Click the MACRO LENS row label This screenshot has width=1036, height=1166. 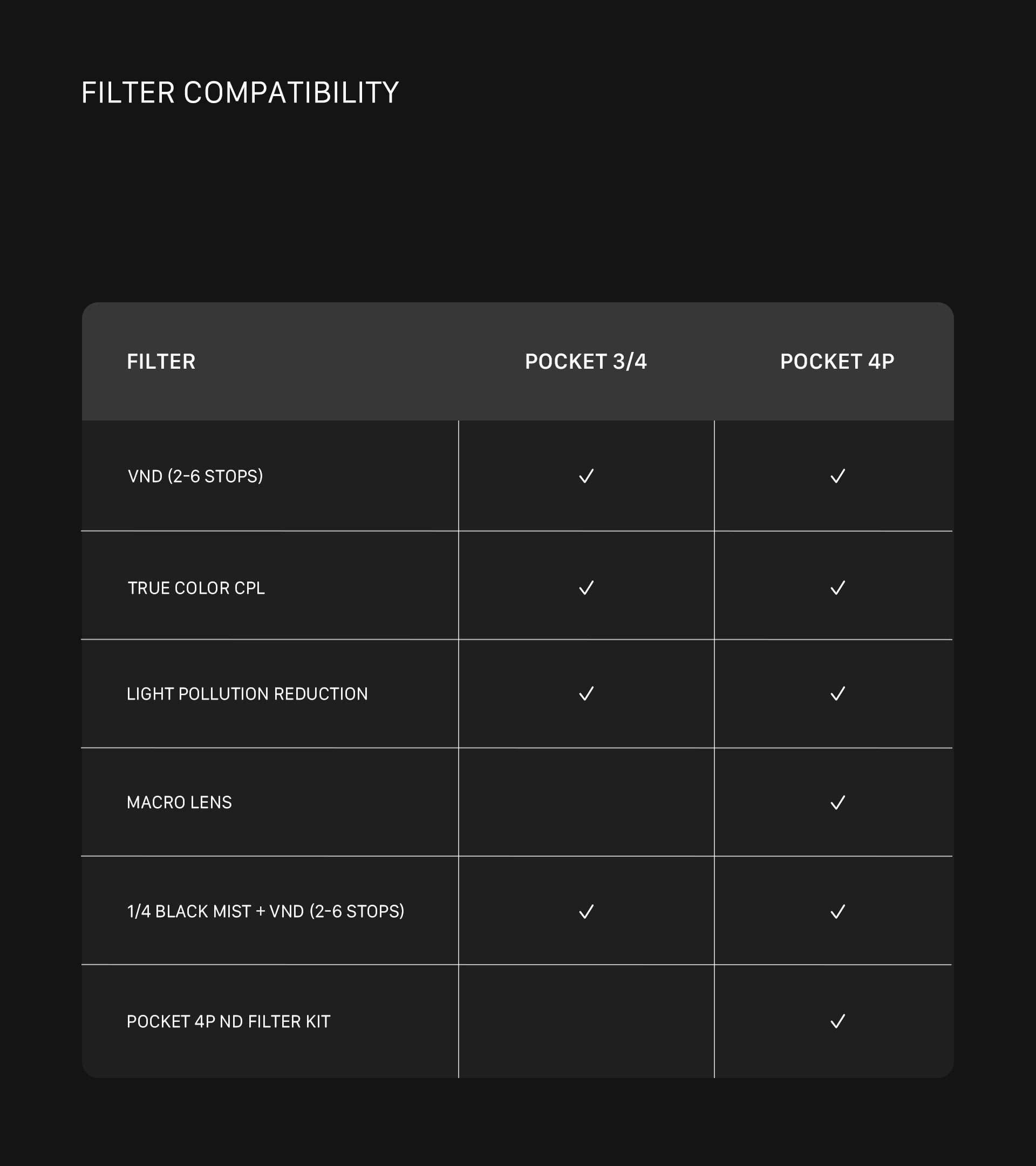point(179,802)
